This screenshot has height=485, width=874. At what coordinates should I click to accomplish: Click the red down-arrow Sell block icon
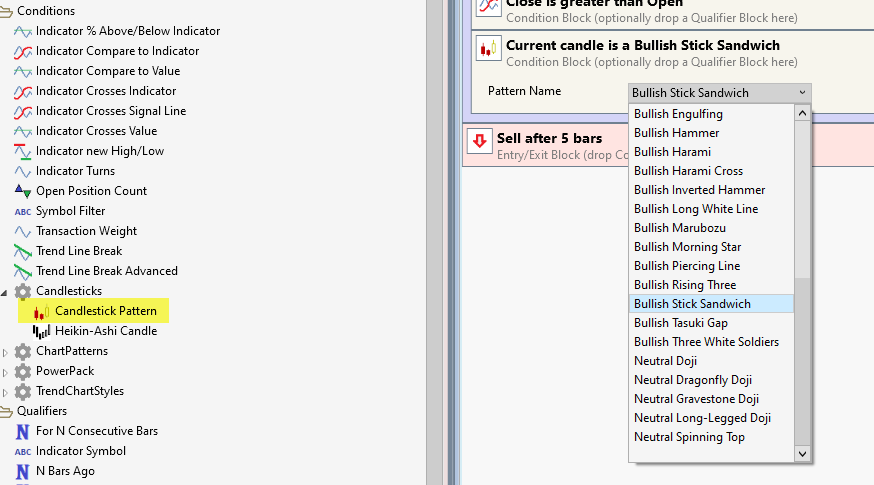[x=480, y=141]
